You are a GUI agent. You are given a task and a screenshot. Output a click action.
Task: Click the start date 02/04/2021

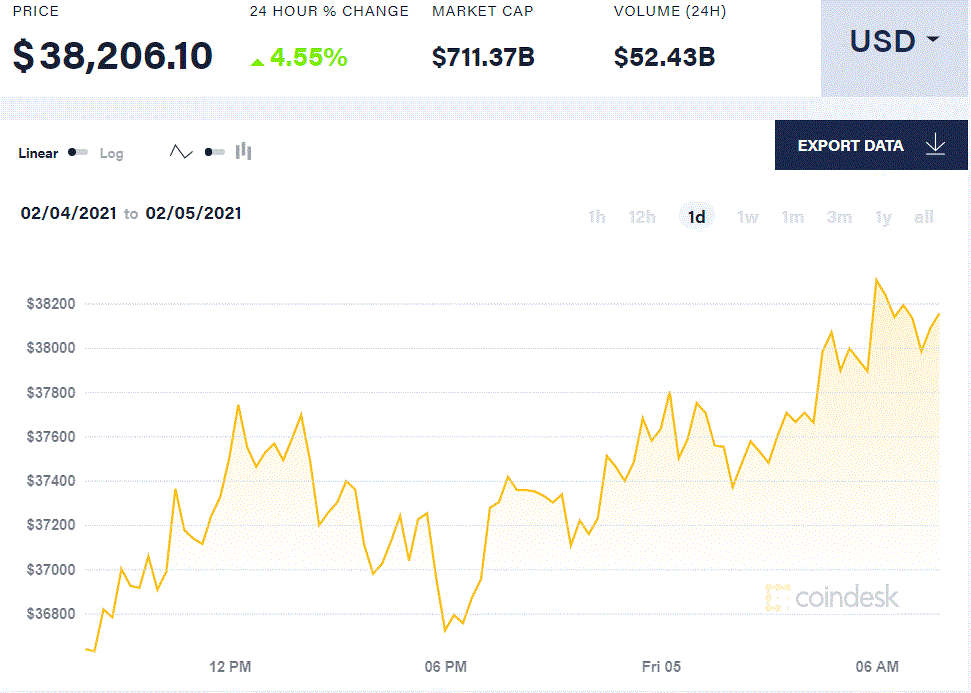pyautogui.click(x=67, y=213)
